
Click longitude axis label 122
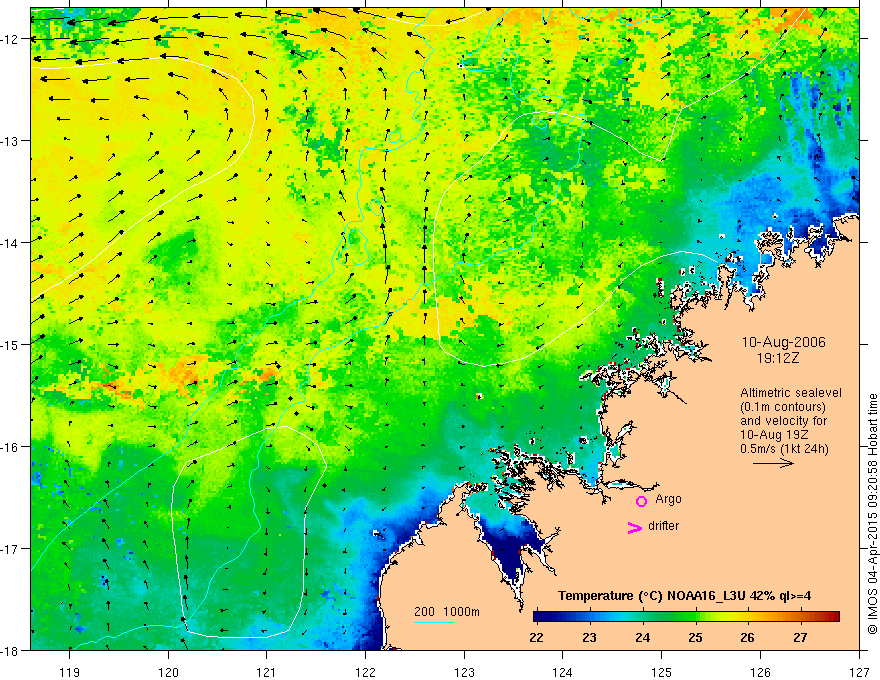coord(365,672)
